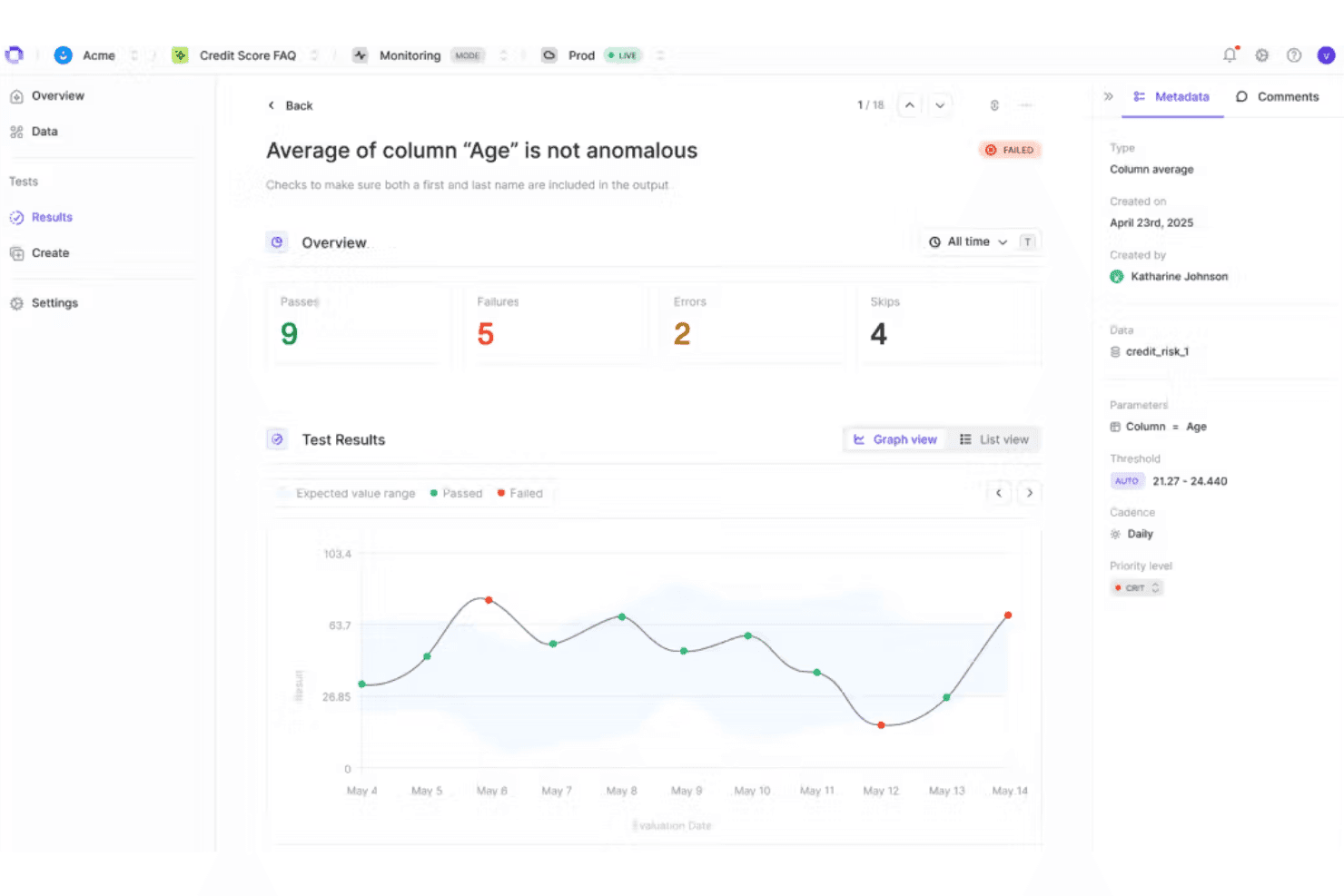Open the All time range dropdown
The width and height of the screenshot is (1344, 896).
(x=968, y=241)
